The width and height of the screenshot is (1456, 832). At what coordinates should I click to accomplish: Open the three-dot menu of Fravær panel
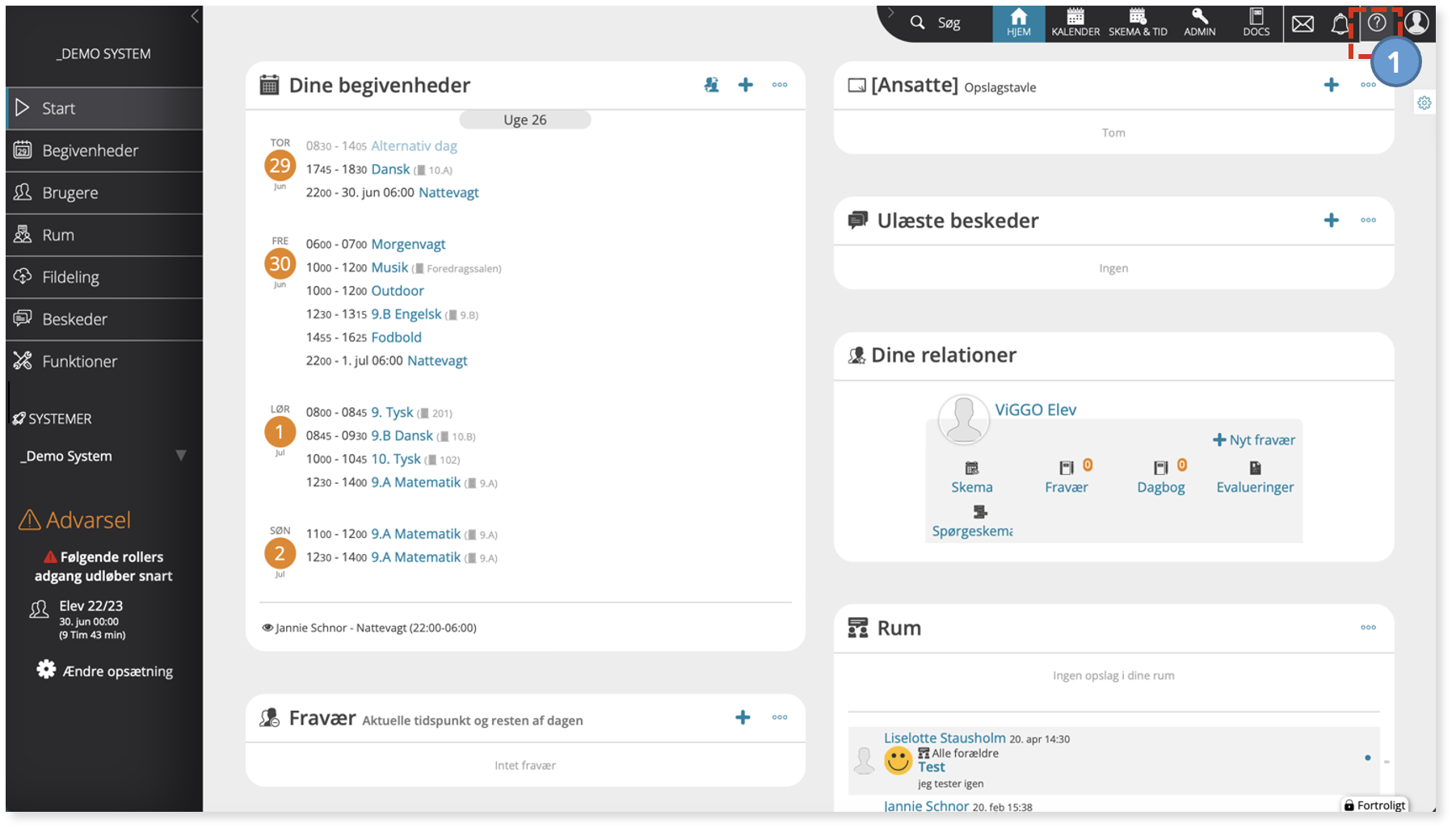point(780,717)
